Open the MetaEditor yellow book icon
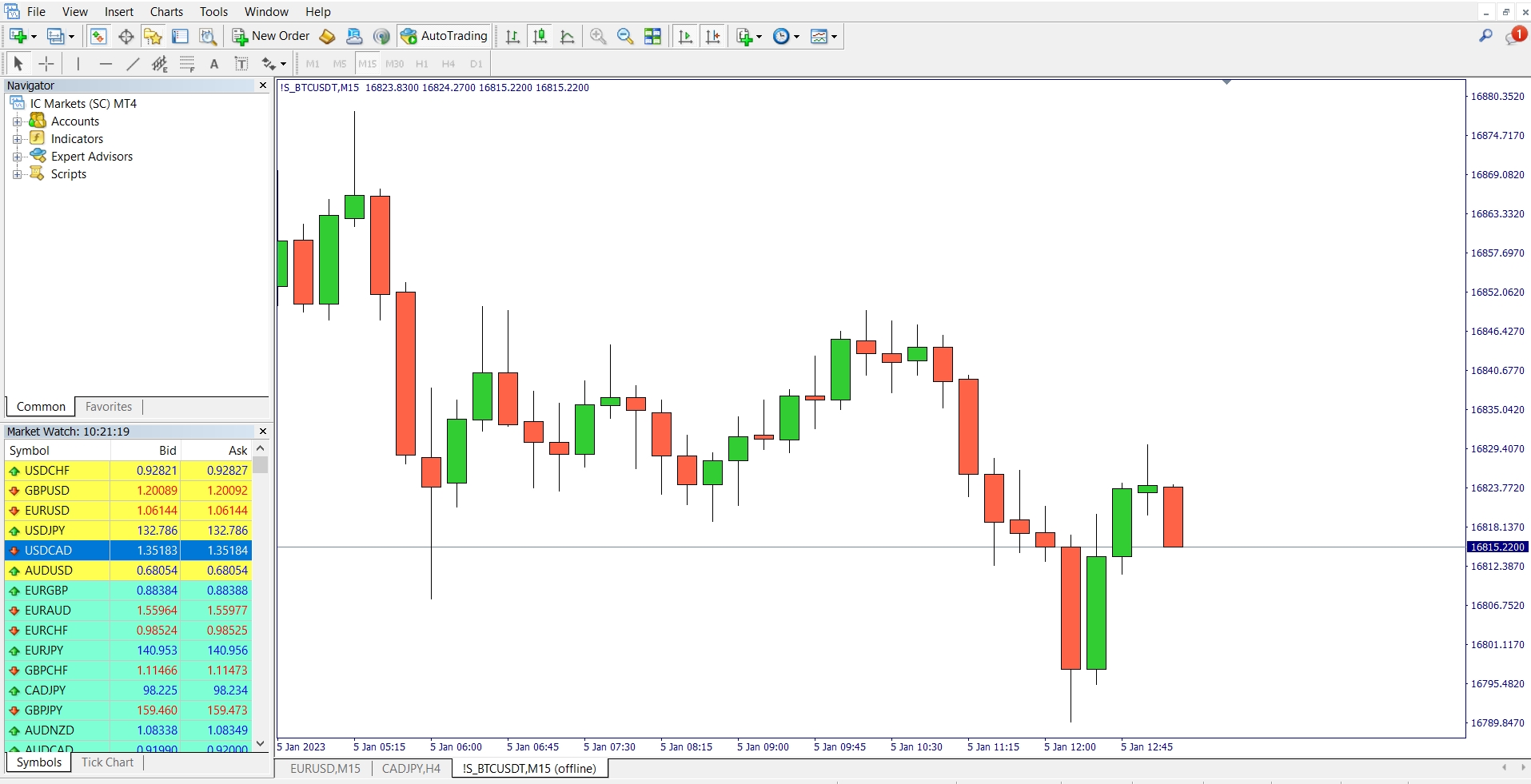The width and height of the screenshot is (1531, 784). click(327, 36)
